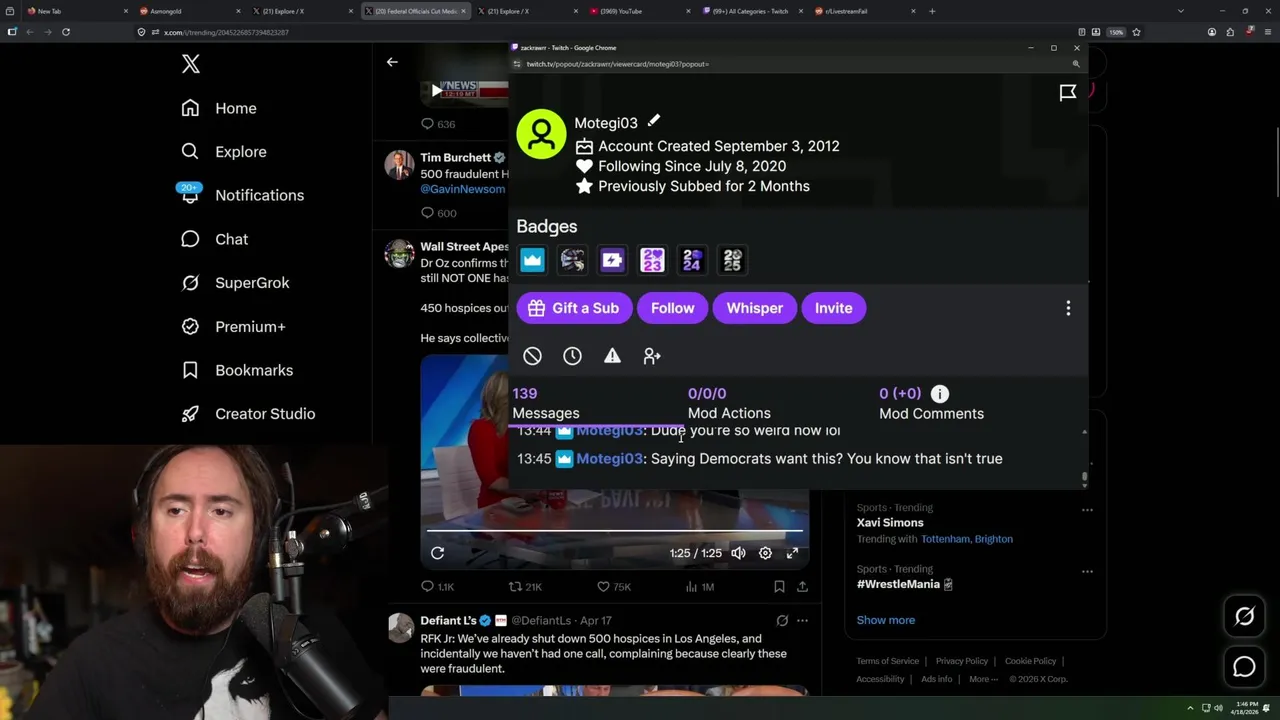Viewport: 1280px width, 720px height.
Task: Click the floating chat messages button
Action: click(1244, 667)
